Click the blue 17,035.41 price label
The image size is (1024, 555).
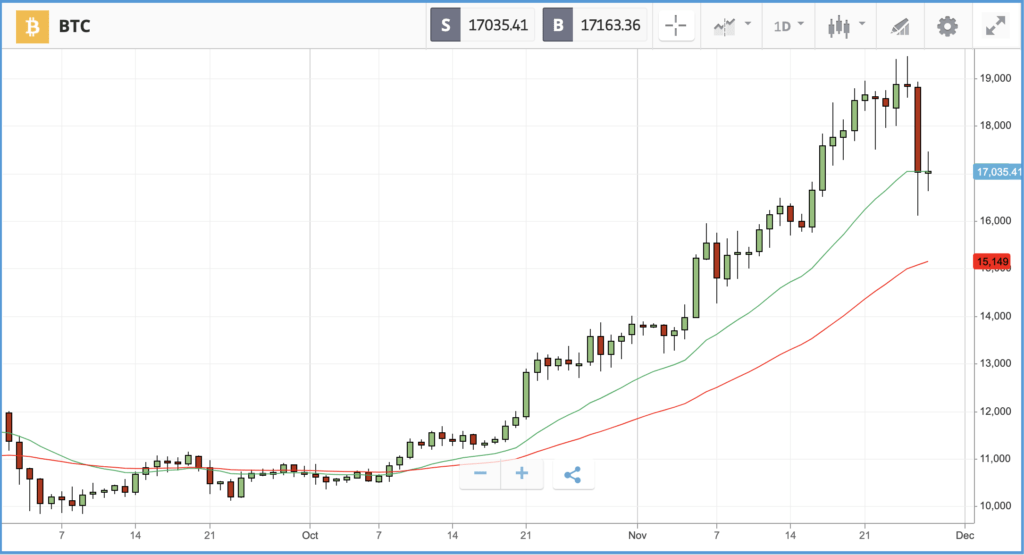[x=998, y=172]
